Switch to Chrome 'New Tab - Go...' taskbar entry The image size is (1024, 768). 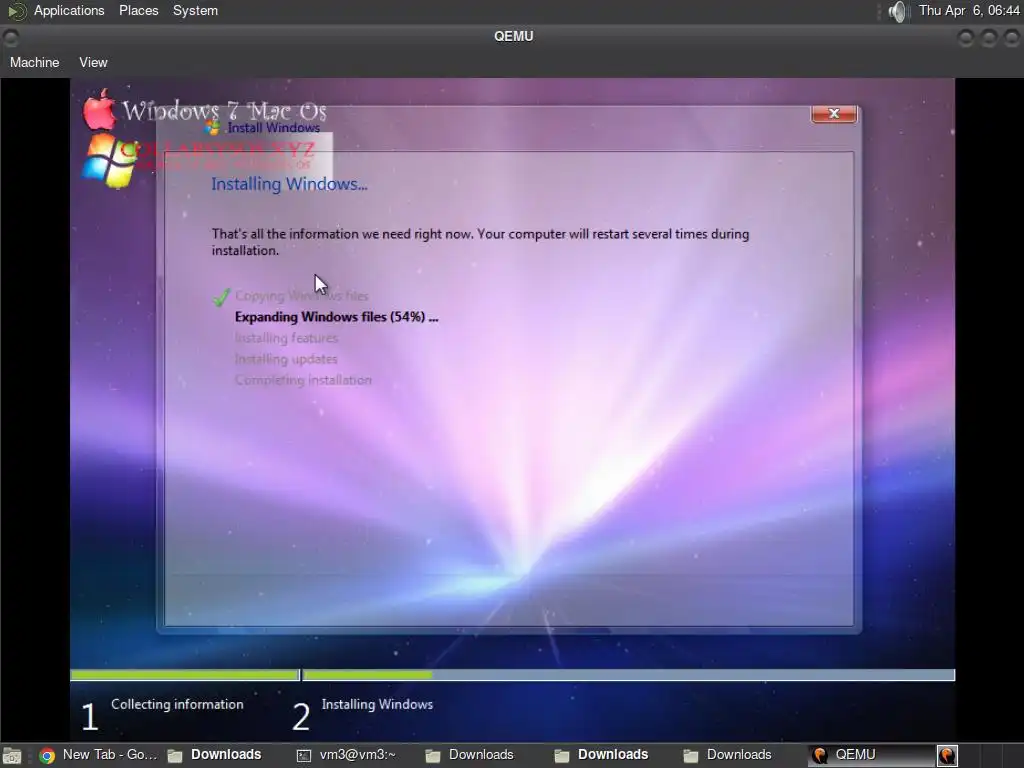coord(98,755)
